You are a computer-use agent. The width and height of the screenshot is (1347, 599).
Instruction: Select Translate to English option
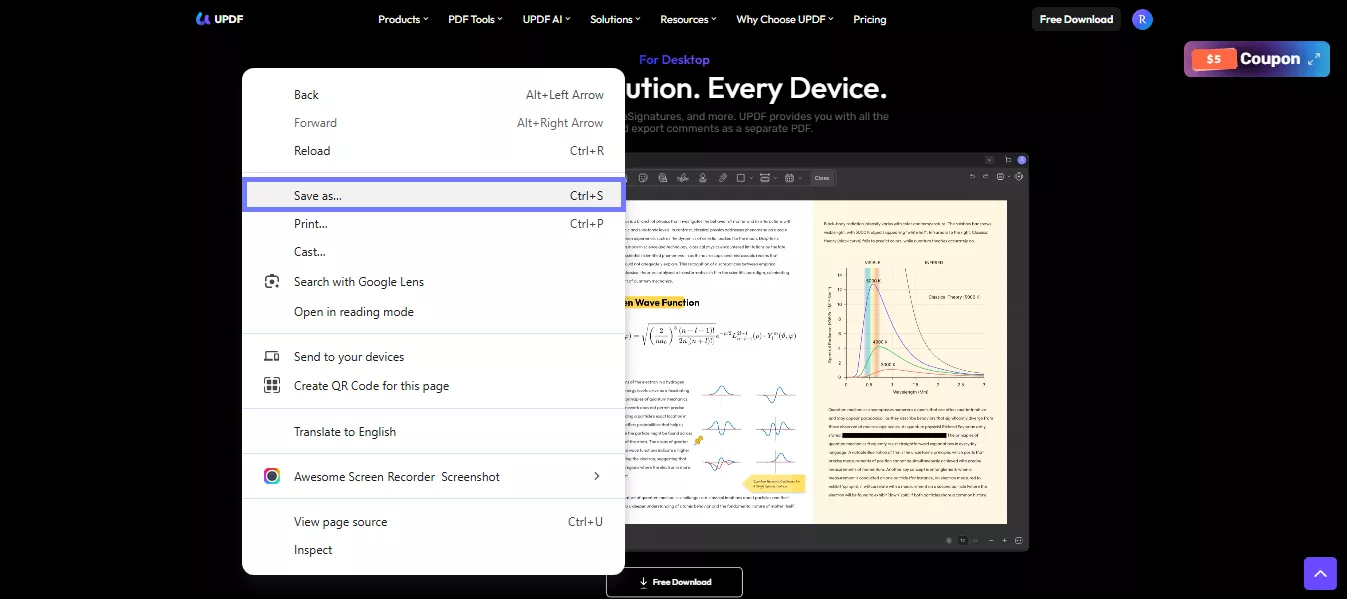click(x=345, y=432)
